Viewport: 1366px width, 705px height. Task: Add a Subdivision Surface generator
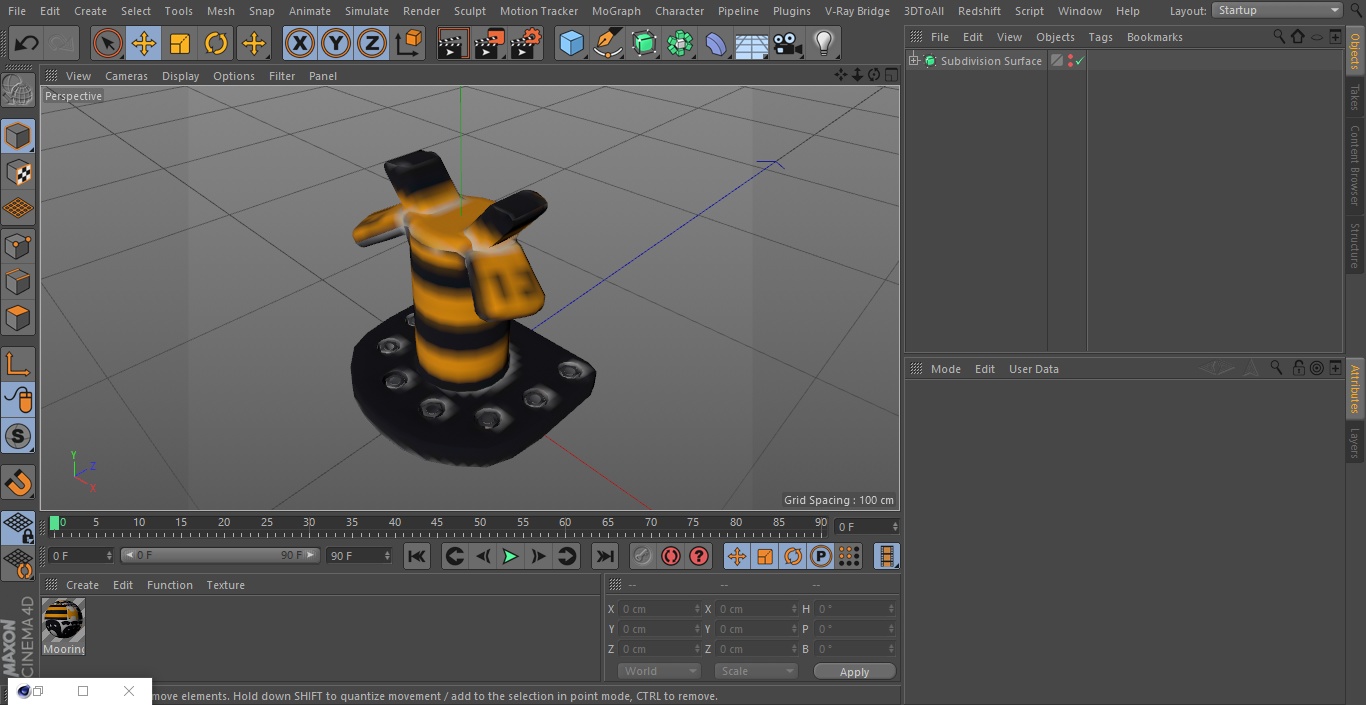coord(644,43)
